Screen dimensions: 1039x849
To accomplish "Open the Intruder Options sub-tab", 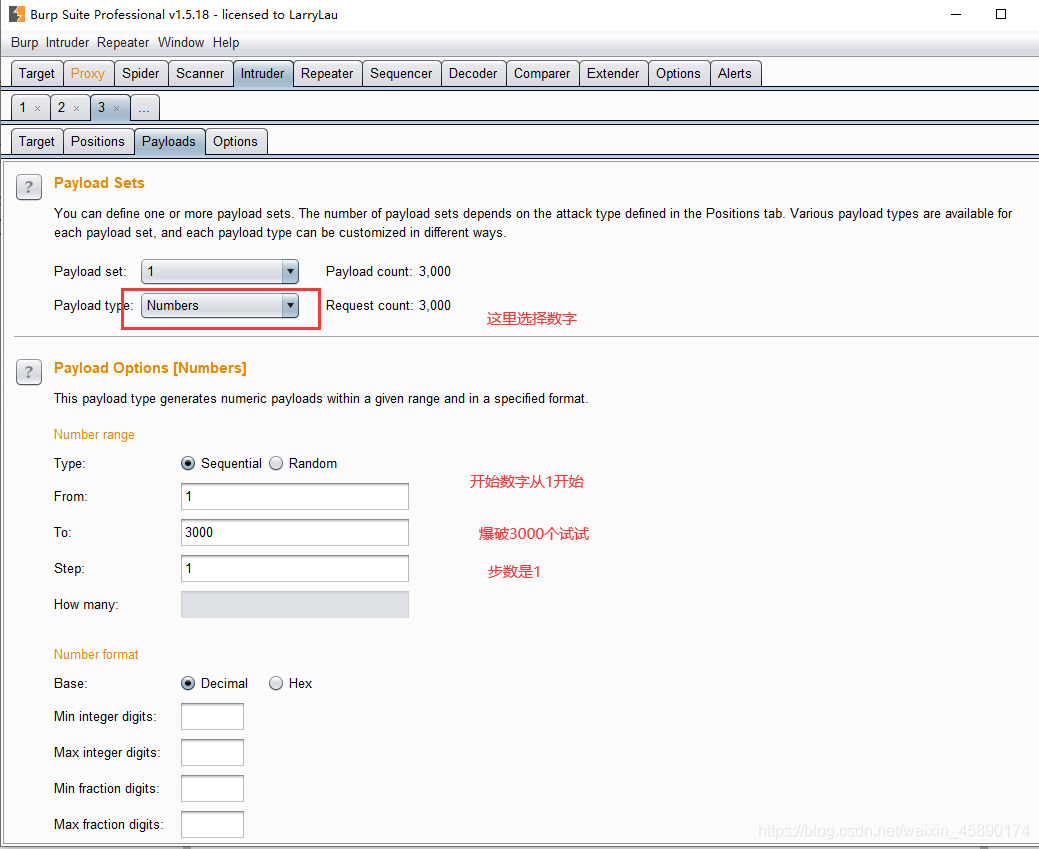I will click(x=236, y=141).
